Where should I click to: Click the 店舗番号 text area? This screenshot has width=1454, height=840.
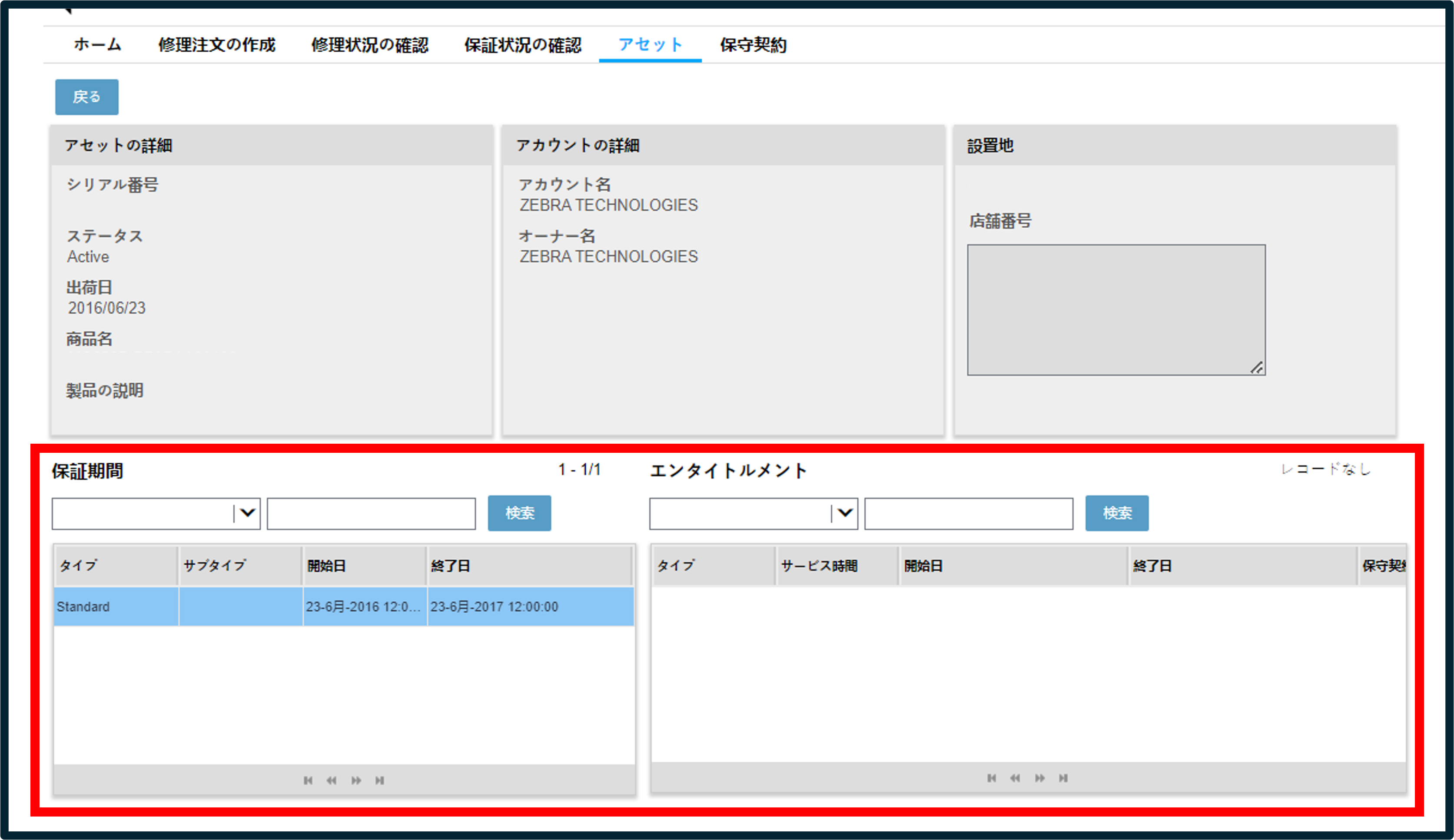pyautogui.click(x=1117, y=310)
